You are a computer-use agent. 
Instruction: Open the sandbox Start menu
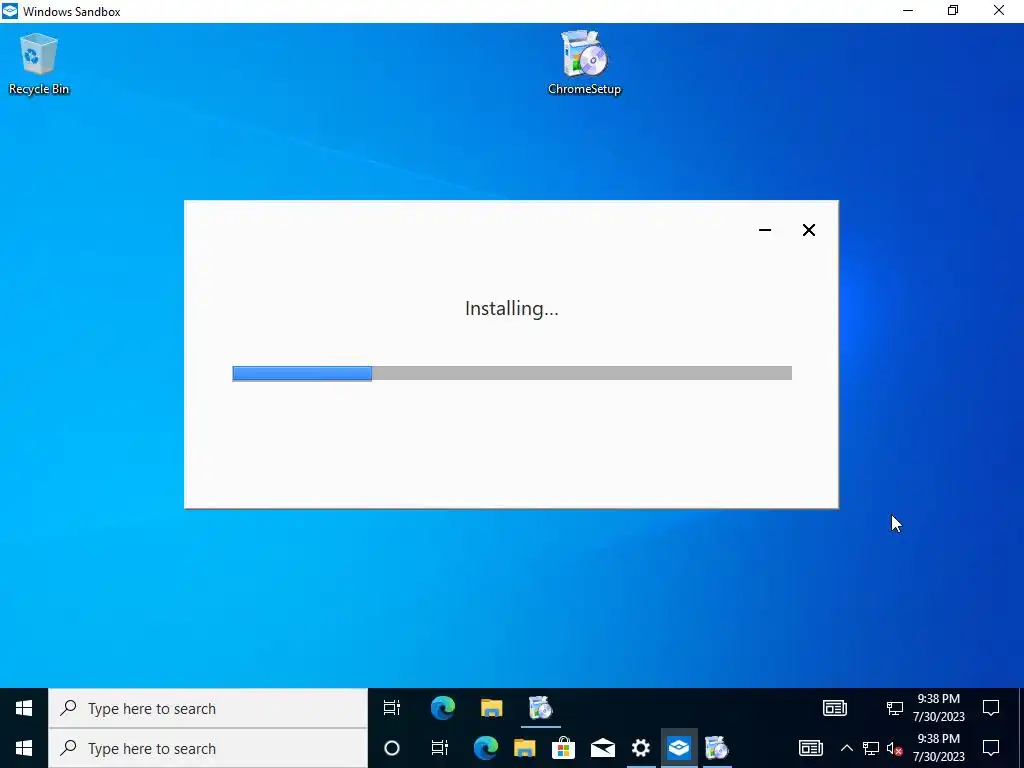pyautogui.click(x=24, y=708)
